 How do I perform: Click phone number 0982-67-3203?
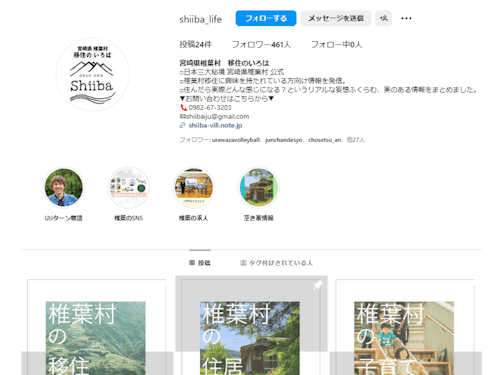210,107
